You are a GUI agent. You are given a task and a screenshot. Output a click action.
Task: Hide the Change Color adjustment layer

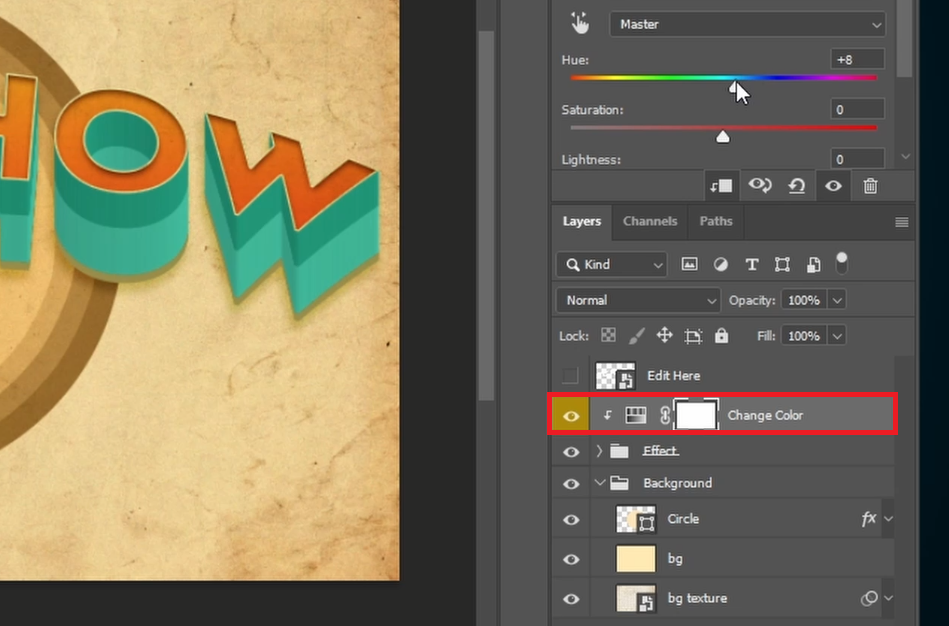571,415
